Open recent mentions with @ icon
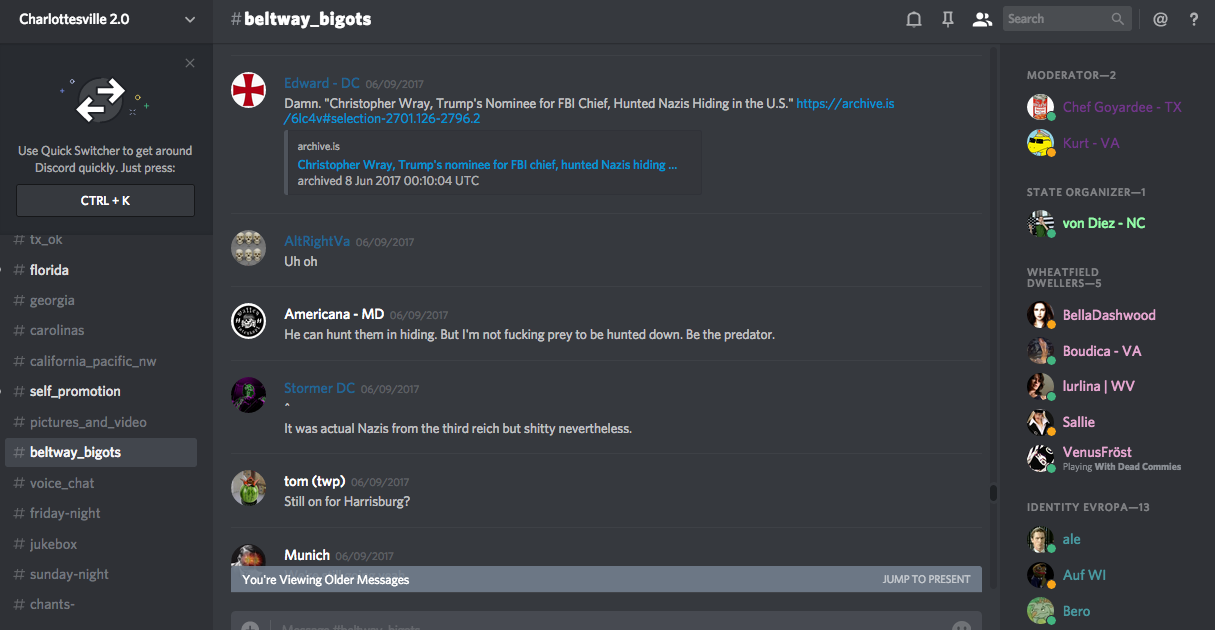 click(x=1160, y=19)
